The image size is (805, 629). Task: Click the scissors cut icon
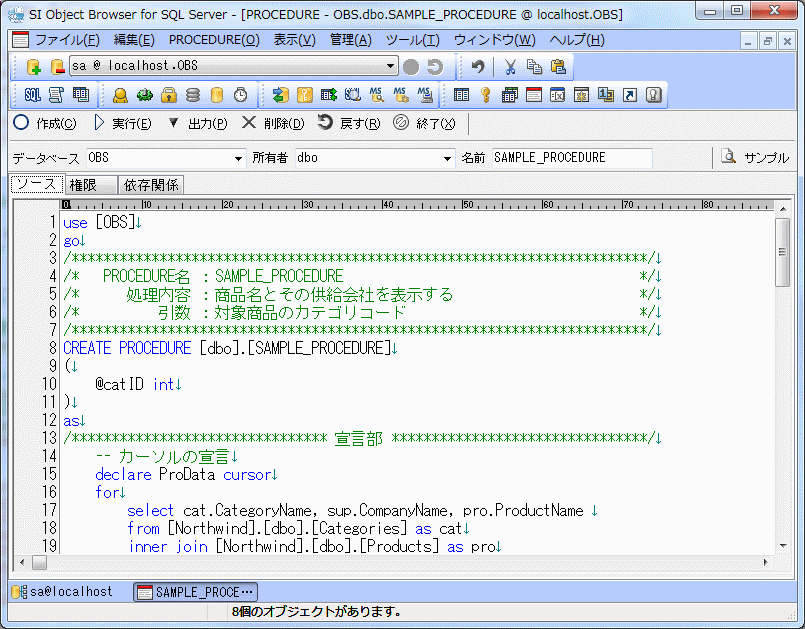[x=510, y=67]
